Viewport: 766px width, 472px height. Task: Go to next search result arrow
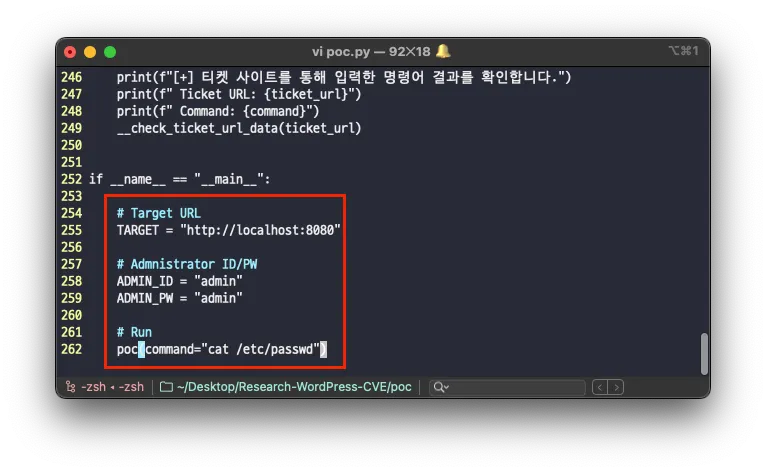[x=616, y=387]
